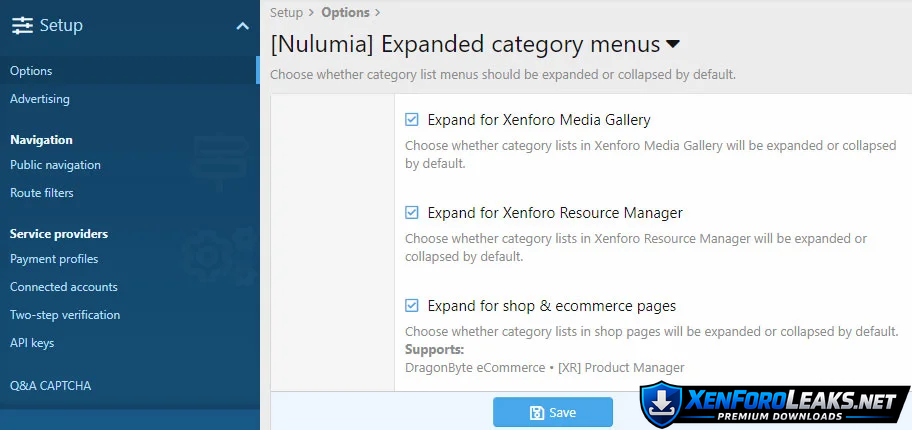Open Payment profiles
This screenshot has width=912, height=430.
54,259
